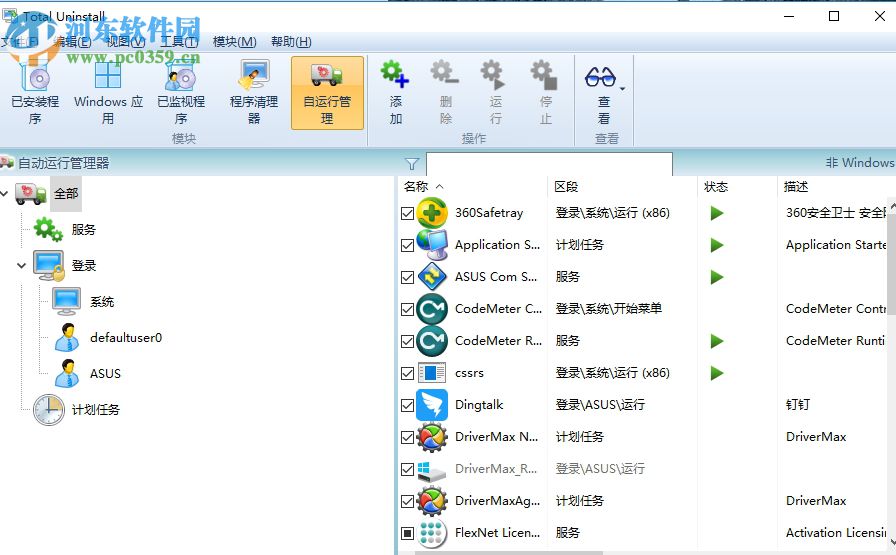
Task: Click the 删除 toolbar icon
Action: (445, 74)
